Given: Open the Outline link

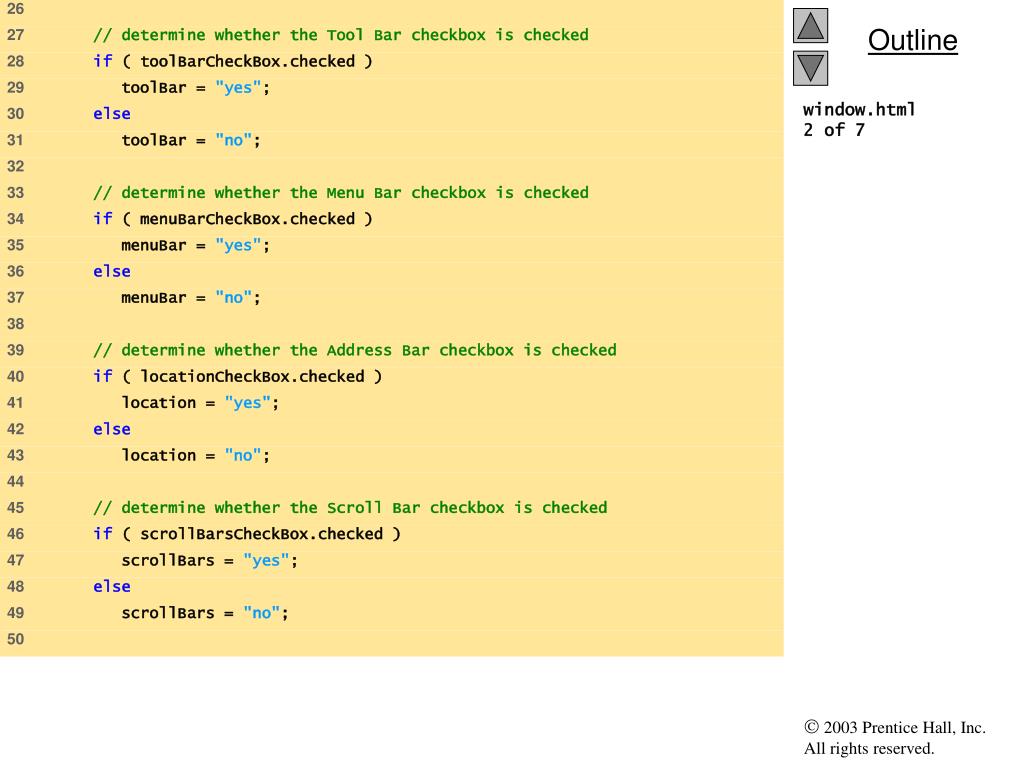Looking at the screenshot, I should pyautogui.click(x=912, y=40).
